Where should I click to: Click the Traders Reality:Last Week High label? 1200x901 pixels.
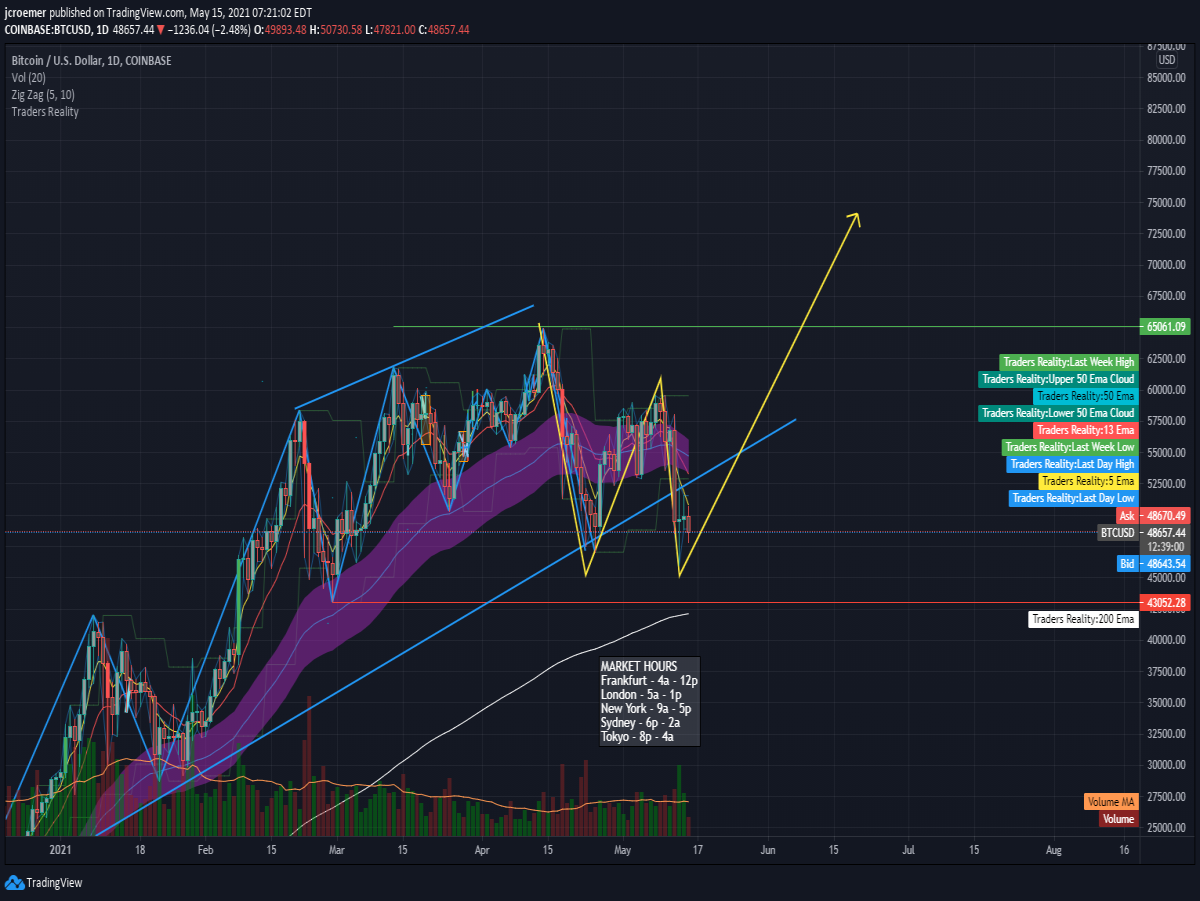click(x=1068, y=362)
